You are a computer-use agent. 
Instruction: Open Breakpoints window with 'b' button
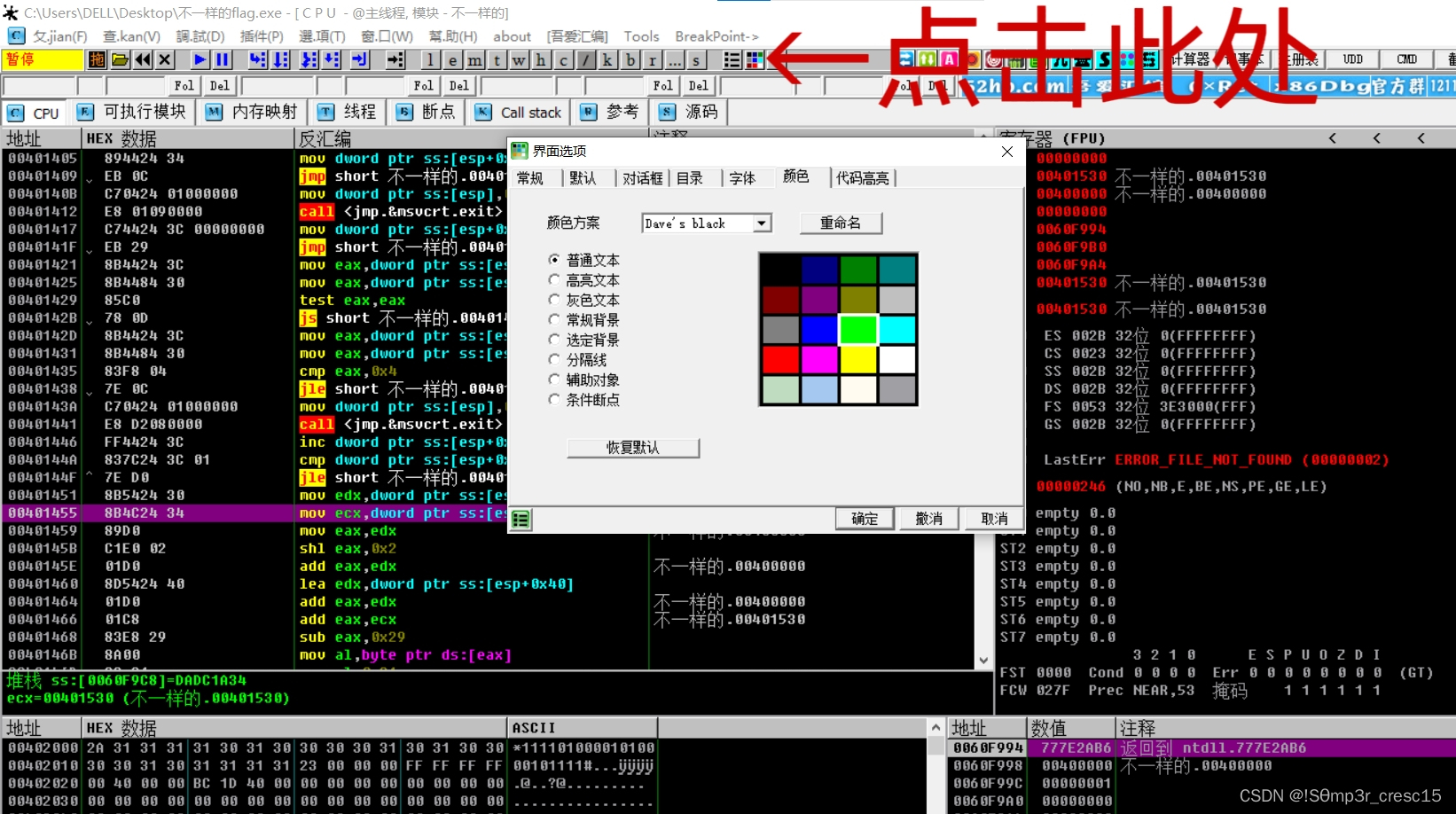click(x=630, y=59)
